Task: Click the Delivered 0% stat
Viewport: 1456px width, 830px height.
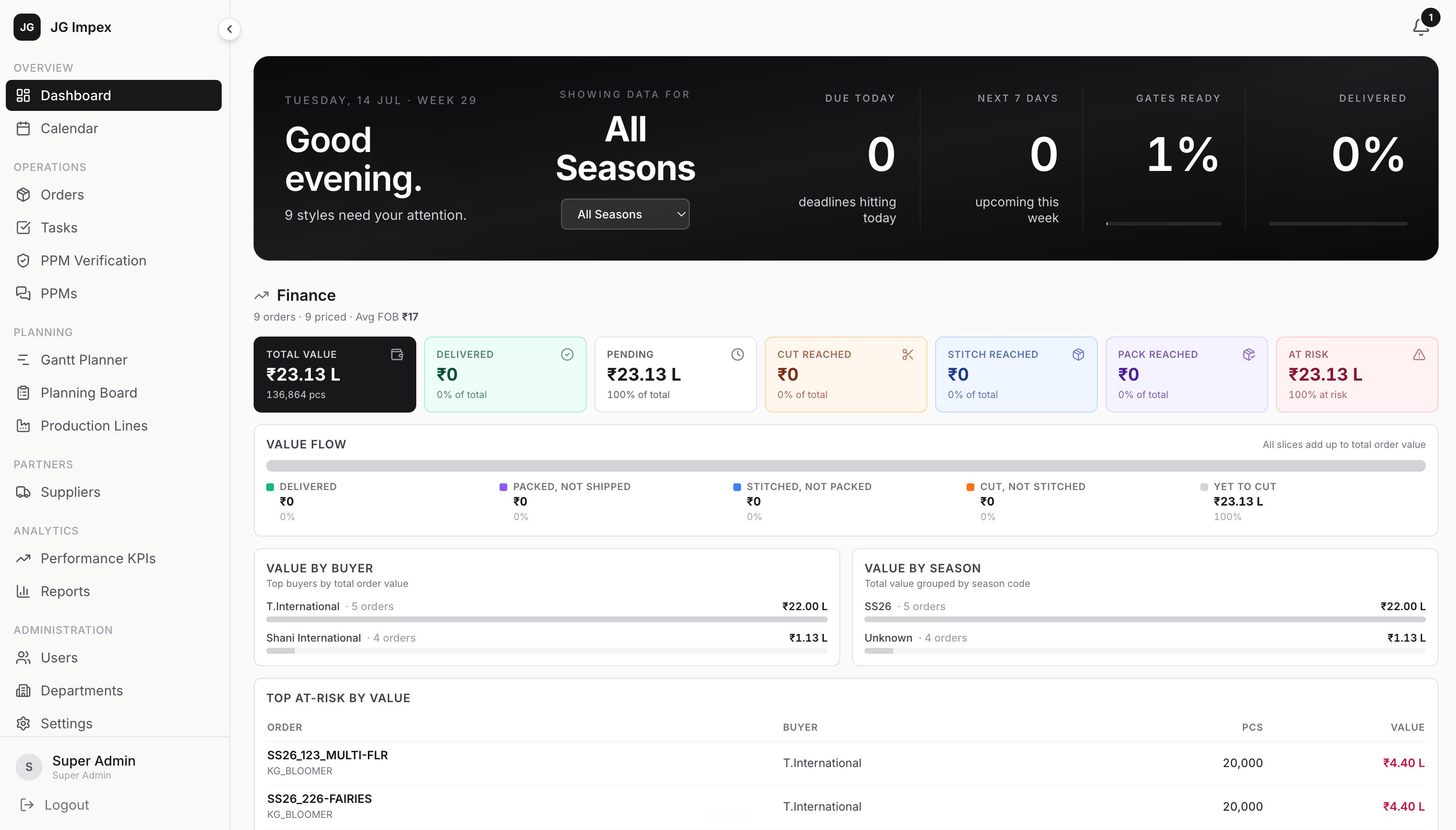Action: click(1368, 154)
